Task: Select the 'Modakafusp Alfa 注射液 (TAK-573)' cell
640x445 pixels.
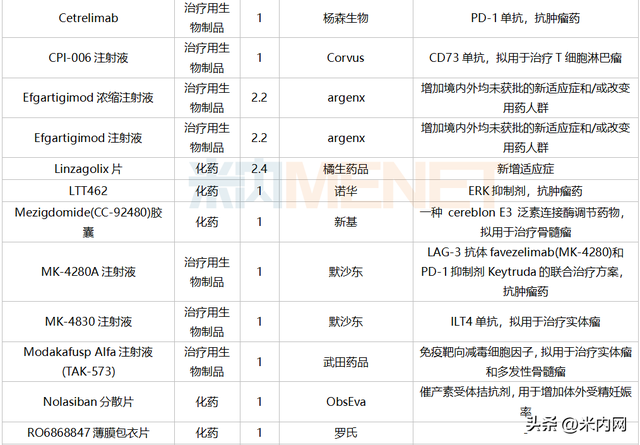Action: (88, 362)
